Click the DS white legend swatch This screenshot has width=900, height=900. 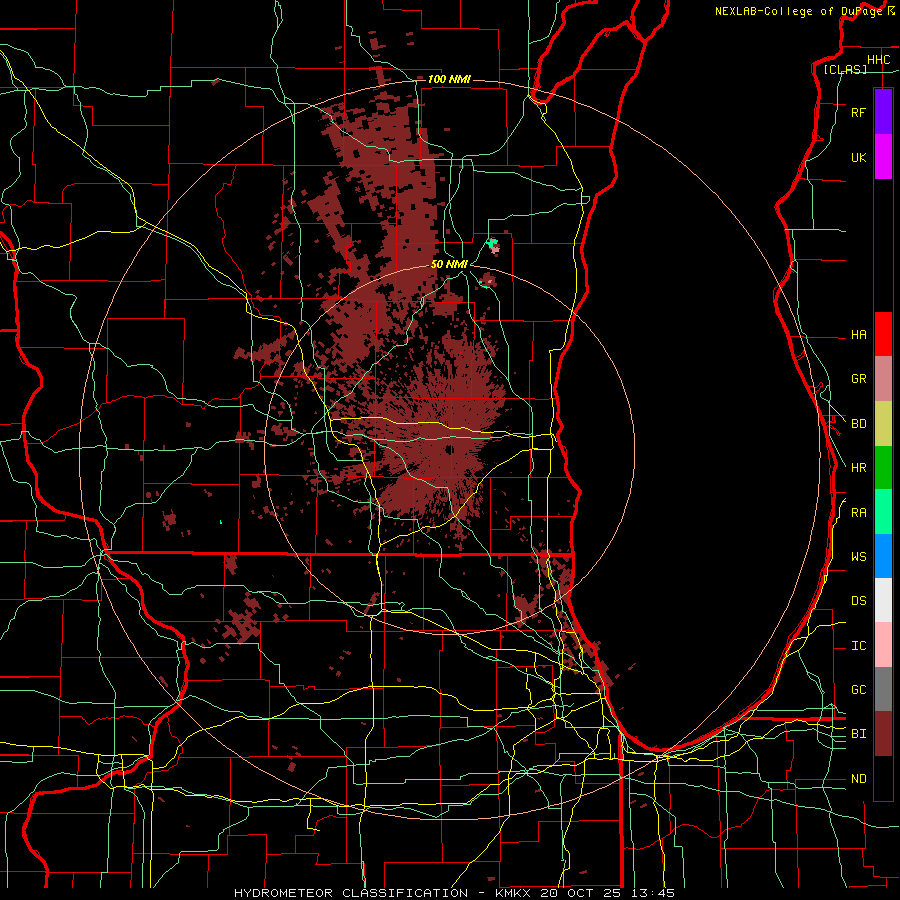coord(883,600)
